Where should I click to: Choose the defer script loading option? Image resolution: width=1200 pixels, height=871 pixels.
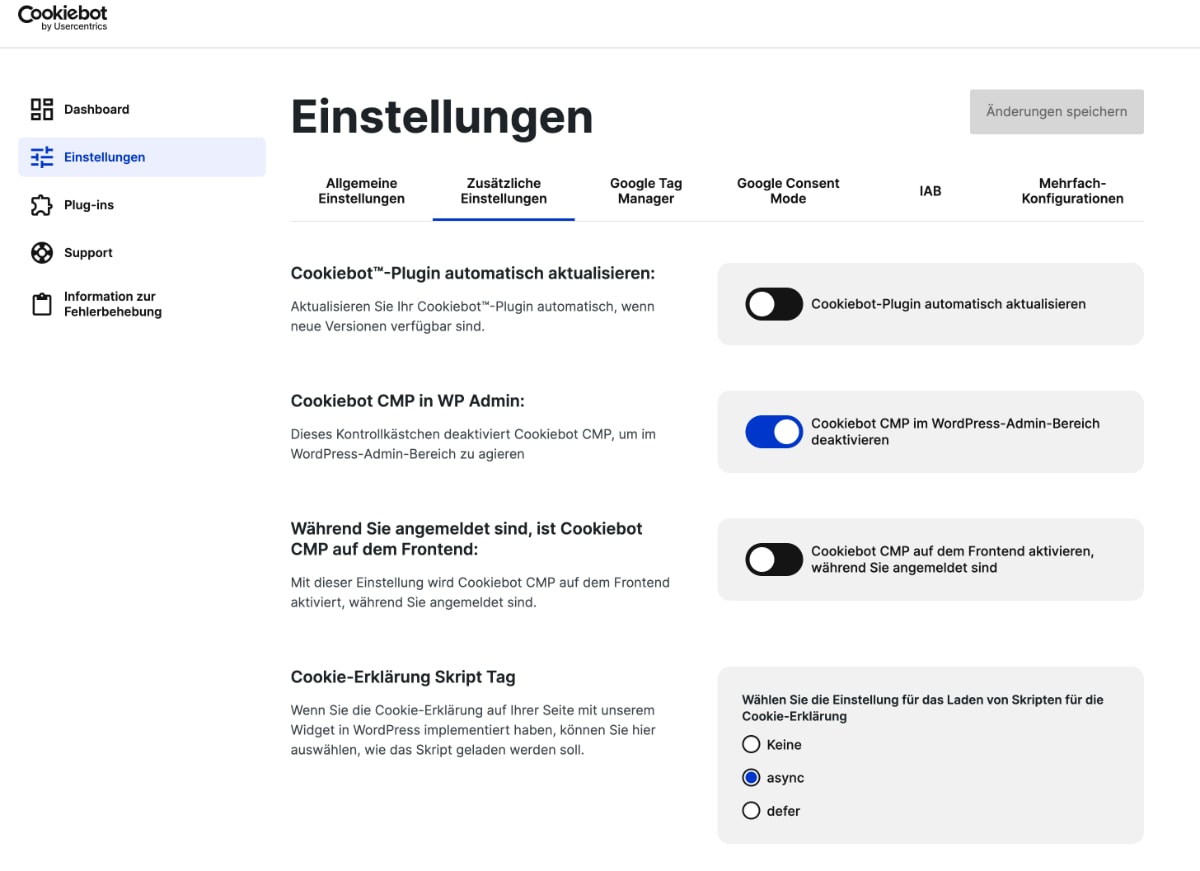751,811
